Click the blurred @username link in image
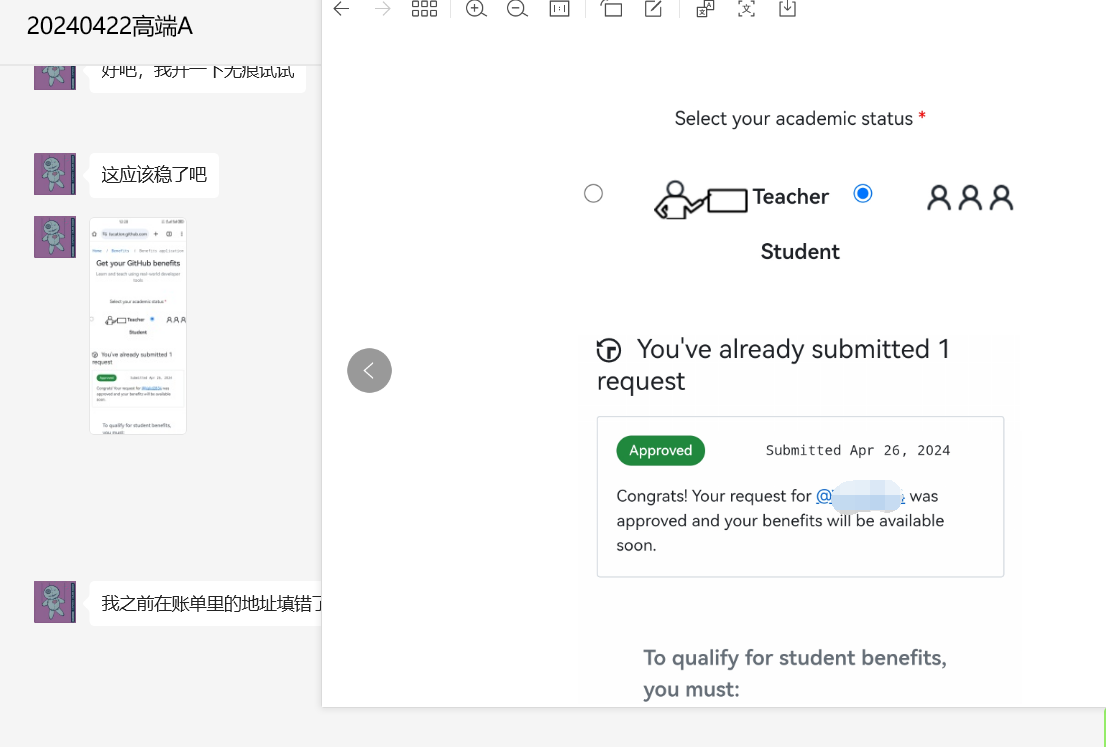 pyautogui.click(x=861, y=496)
